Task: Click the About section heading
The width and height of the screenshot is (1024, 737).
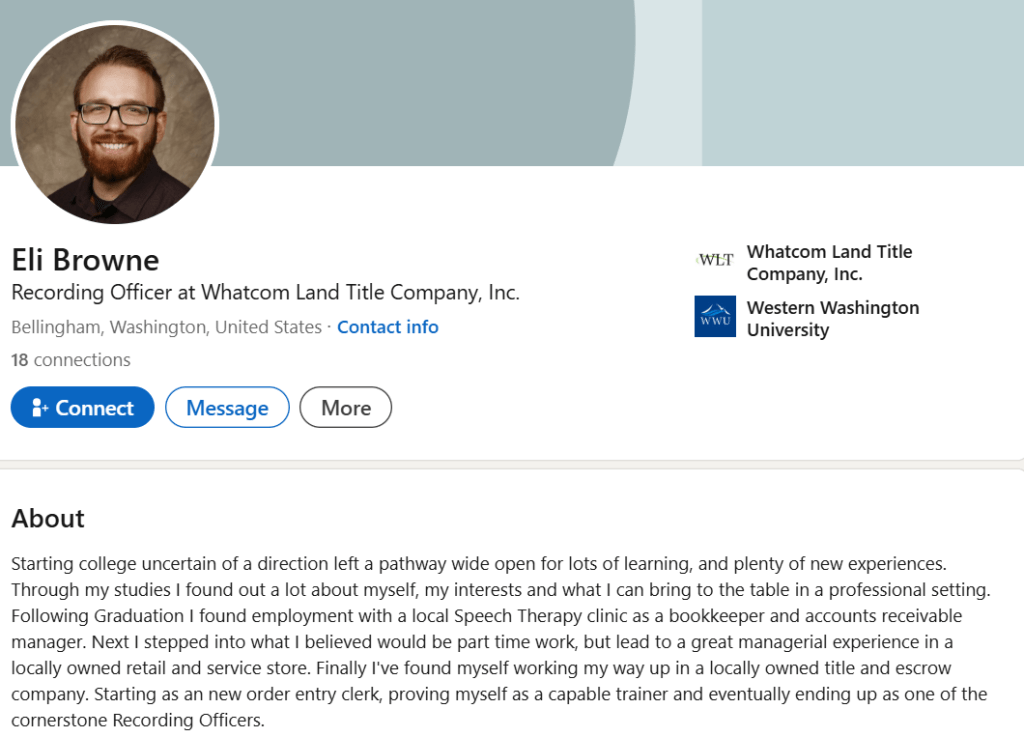Action: click(x=48, y=518)
